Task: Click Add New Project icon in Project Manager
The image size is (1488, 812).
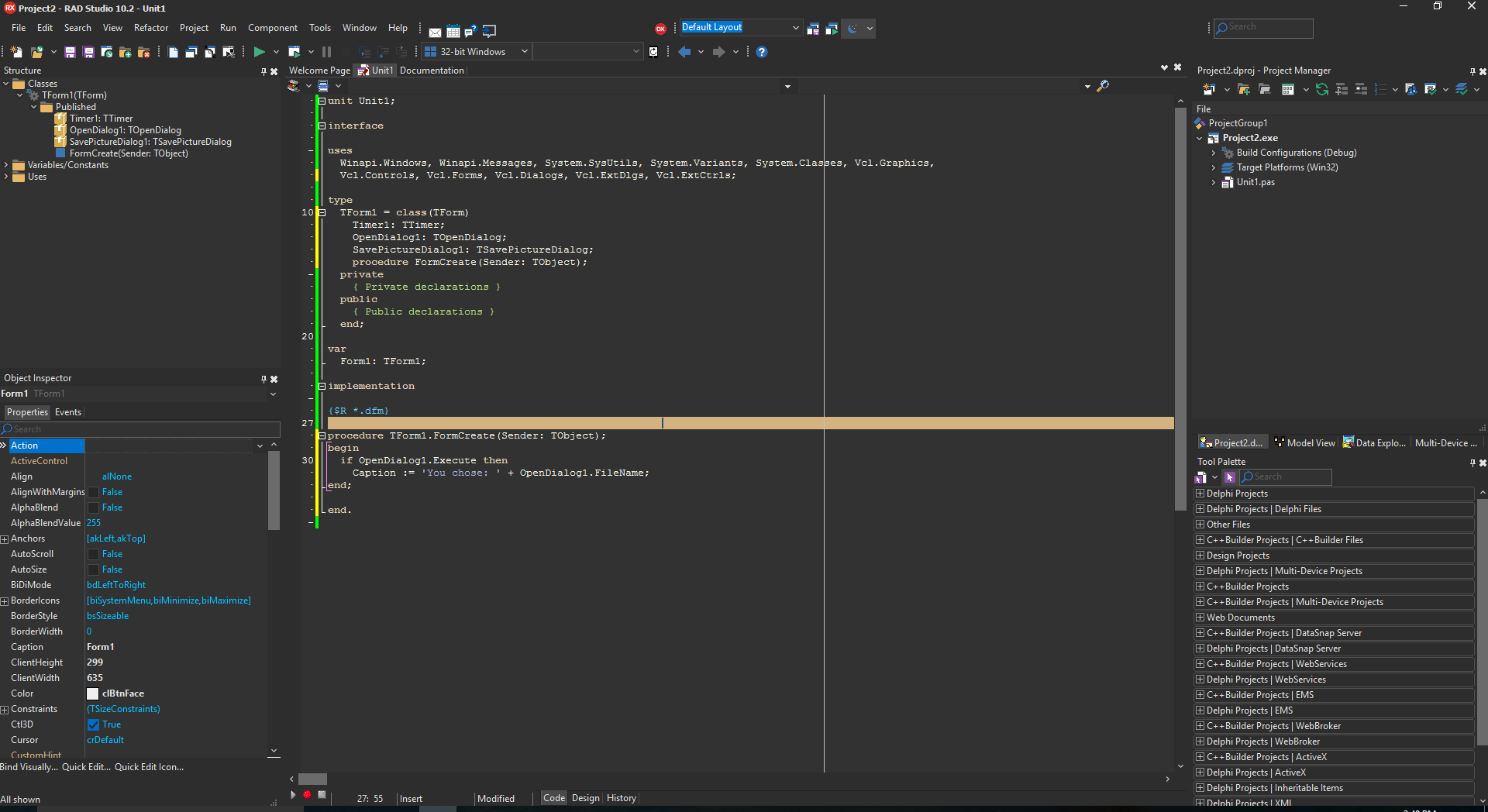Action: [x=1209, y=89]
